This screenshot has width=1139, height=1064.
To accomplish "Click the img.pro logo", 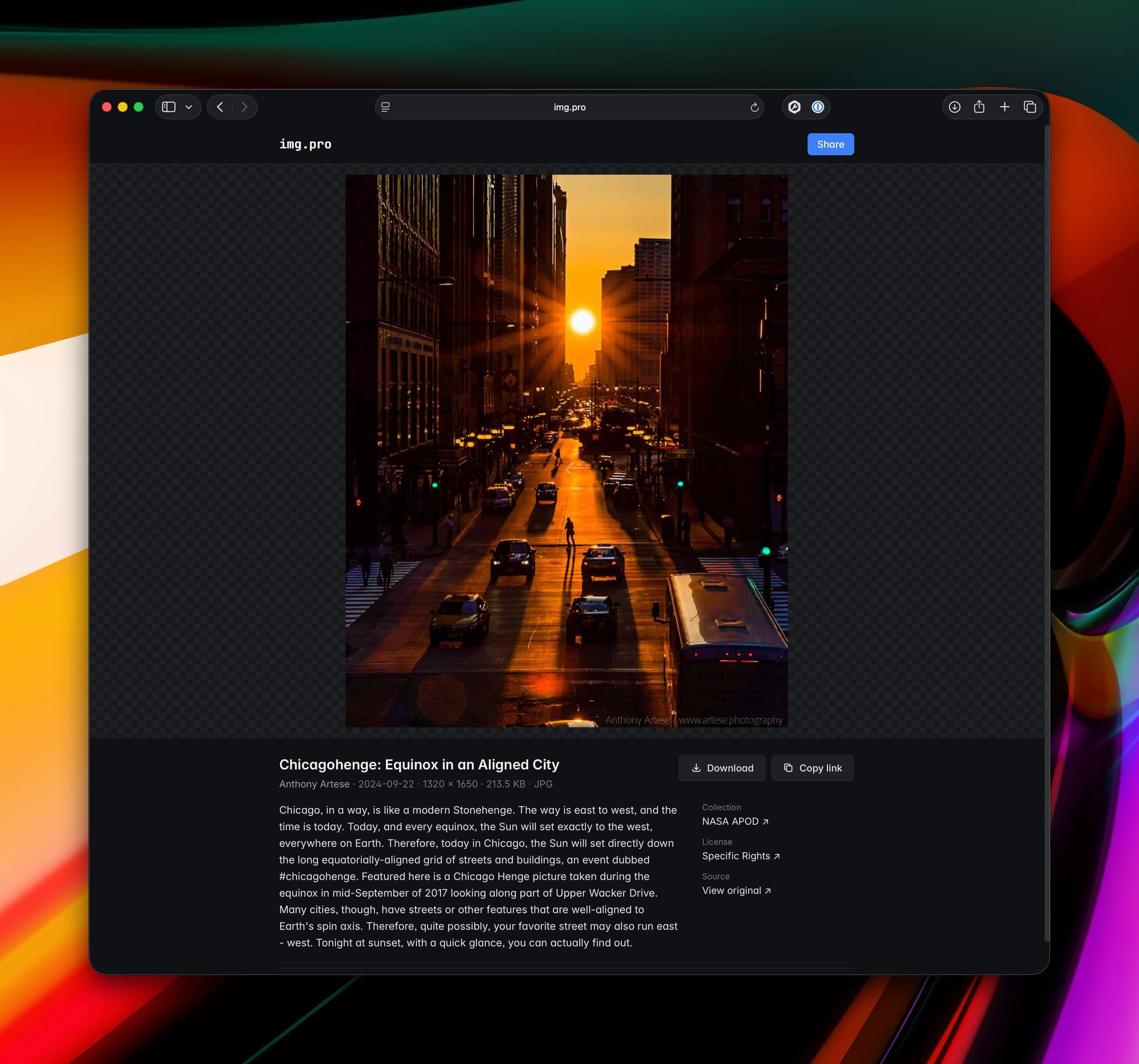I will point(305,145).
